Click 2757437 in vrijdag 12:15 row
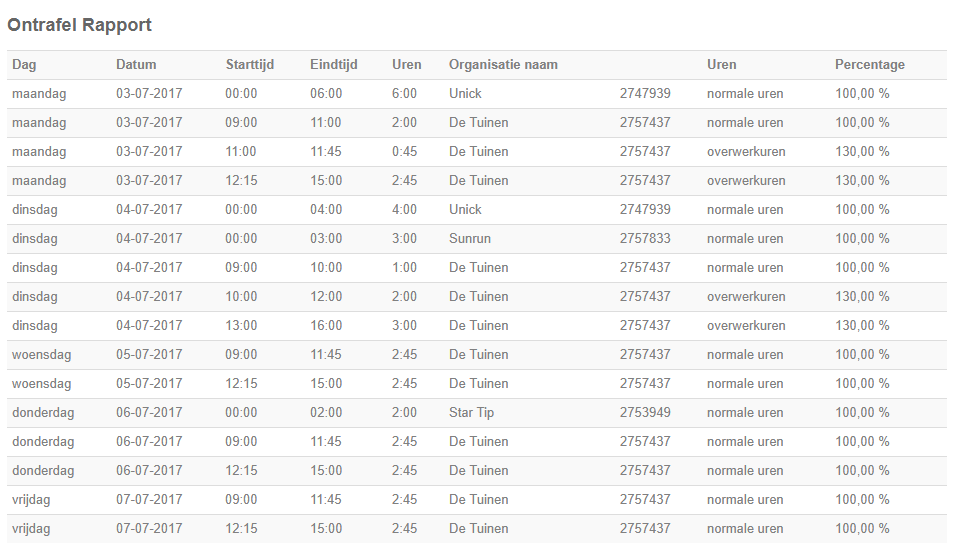Image resolution: width=953 pixels, height=553 pixels. pyautogui.click(x=645, y=529)
